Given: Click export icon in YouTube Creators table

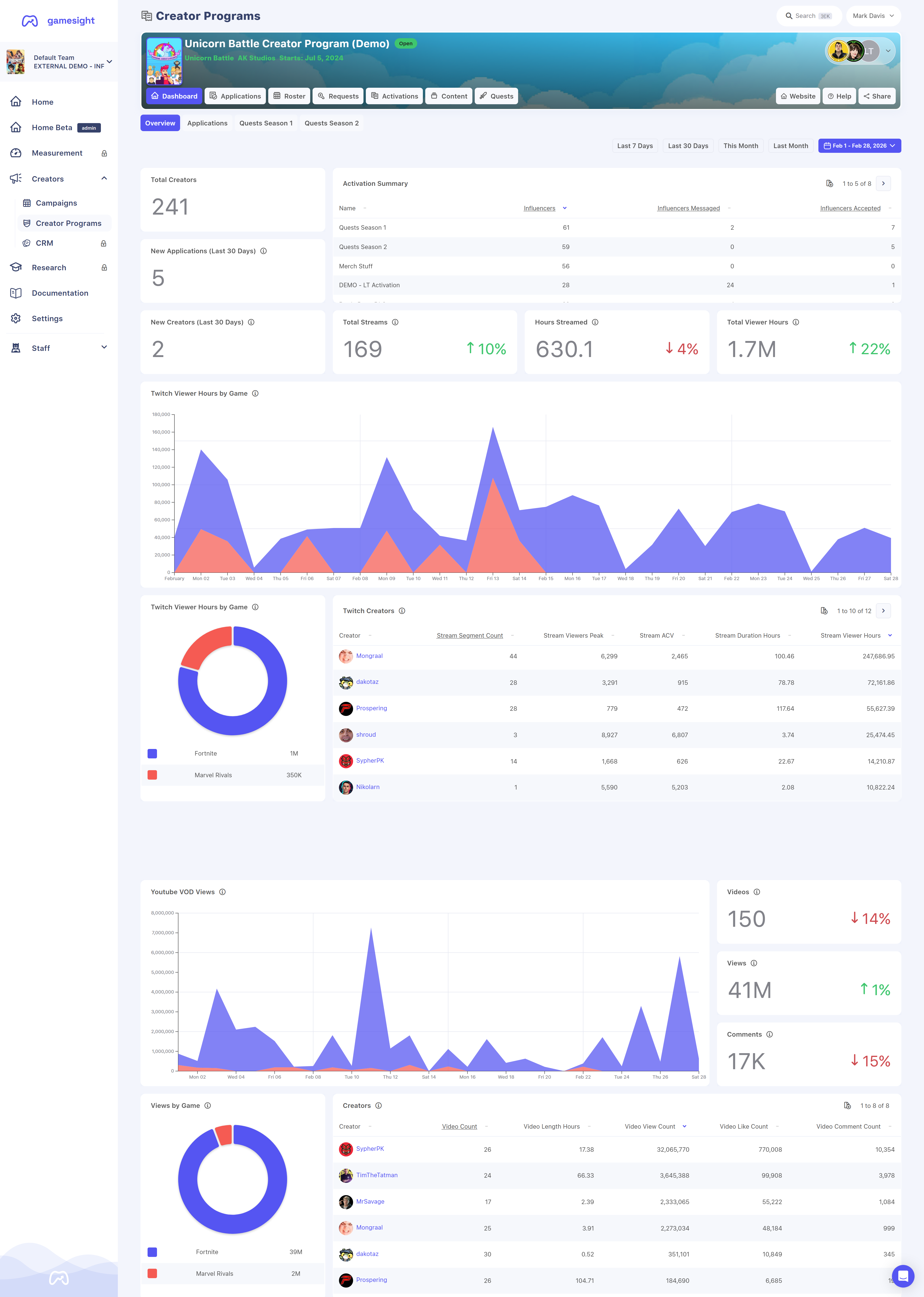Looking at the screenshot, I should tap(847, 1105).
